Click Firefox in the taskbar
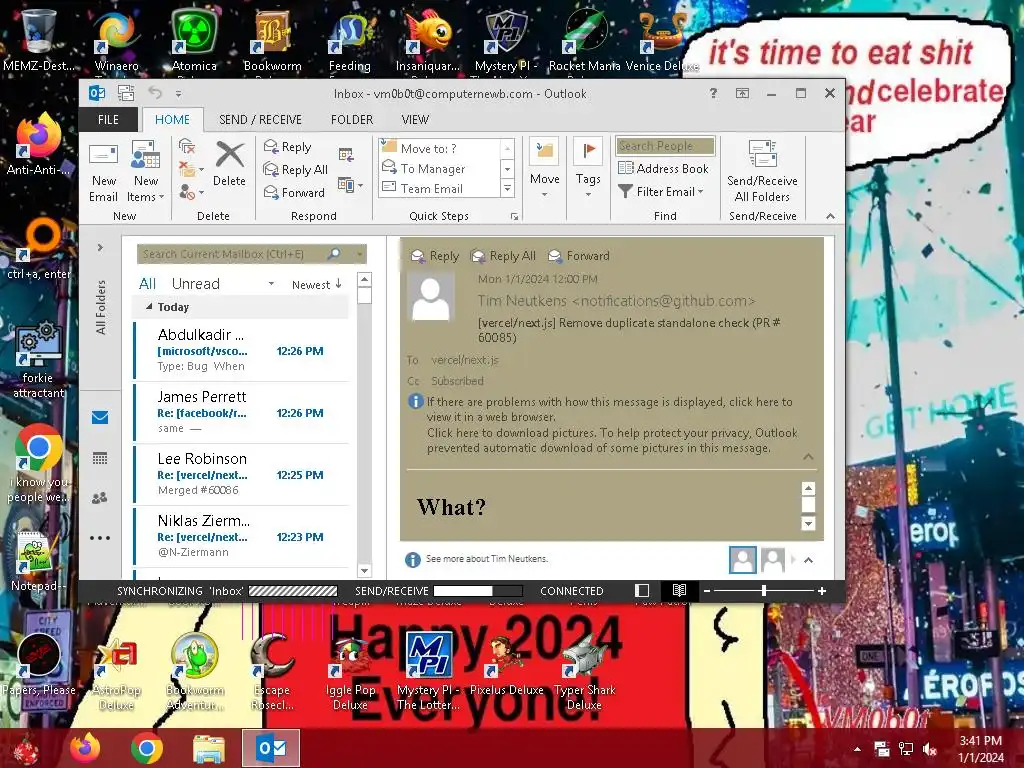 click(x=85, y=748)
